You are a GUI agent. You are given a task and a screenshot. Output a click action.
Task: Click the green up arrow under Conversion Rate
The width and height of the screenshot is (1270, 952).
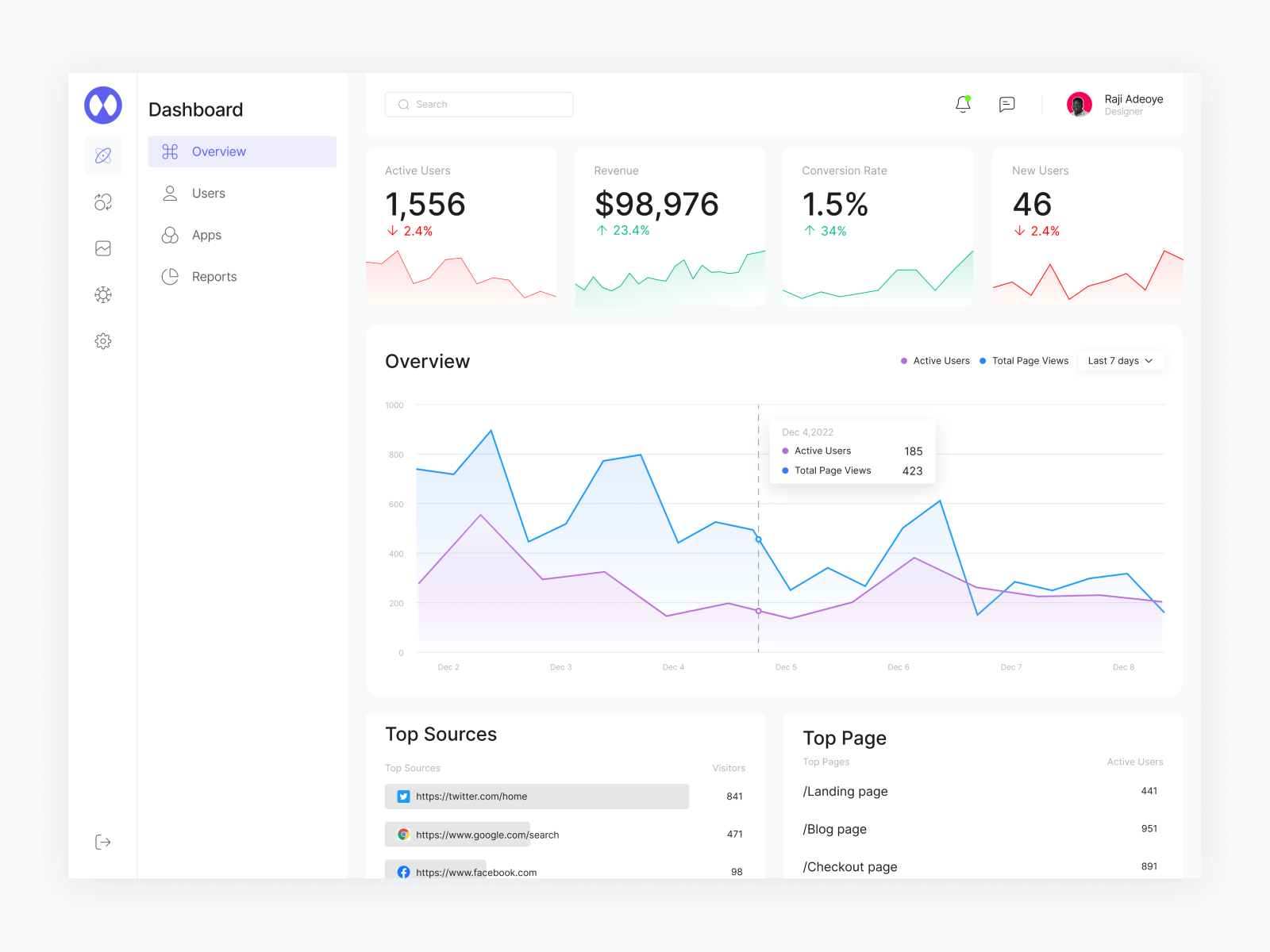tap(810, 231)
